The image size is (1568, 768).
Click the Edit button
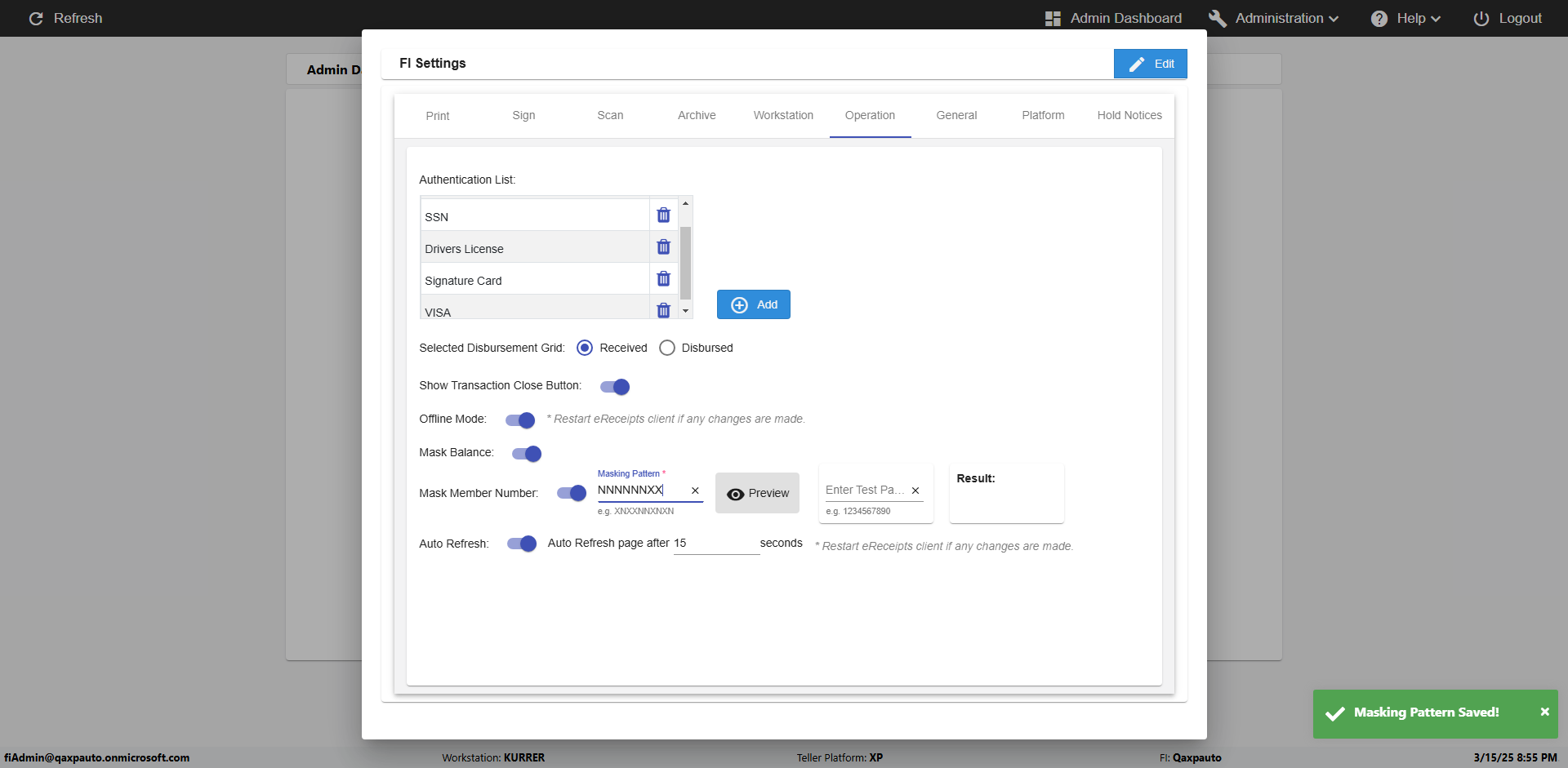click(x=1150, y=64)
